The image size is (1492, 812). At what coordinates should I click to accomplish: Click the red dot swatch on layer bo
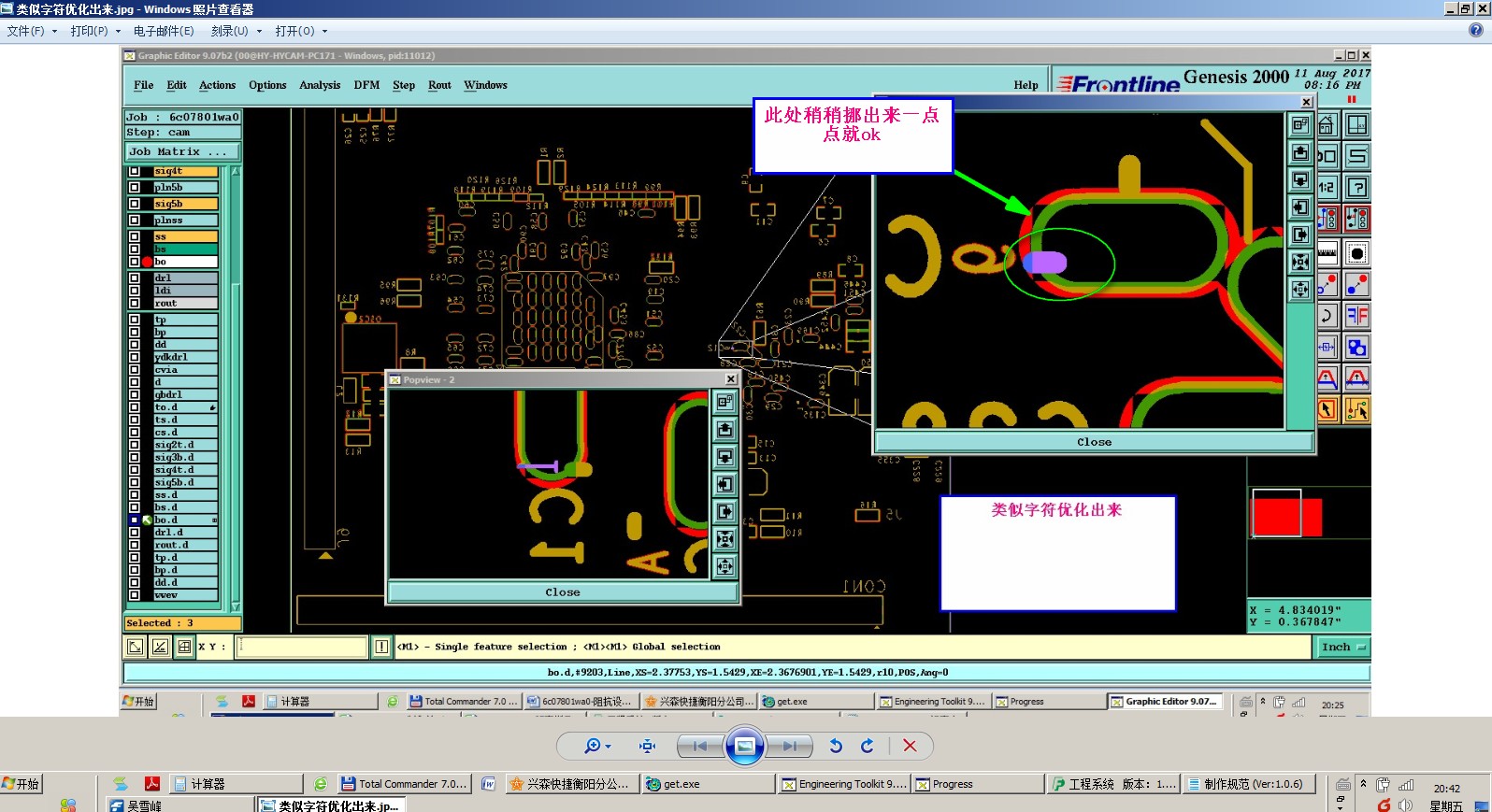147,262
